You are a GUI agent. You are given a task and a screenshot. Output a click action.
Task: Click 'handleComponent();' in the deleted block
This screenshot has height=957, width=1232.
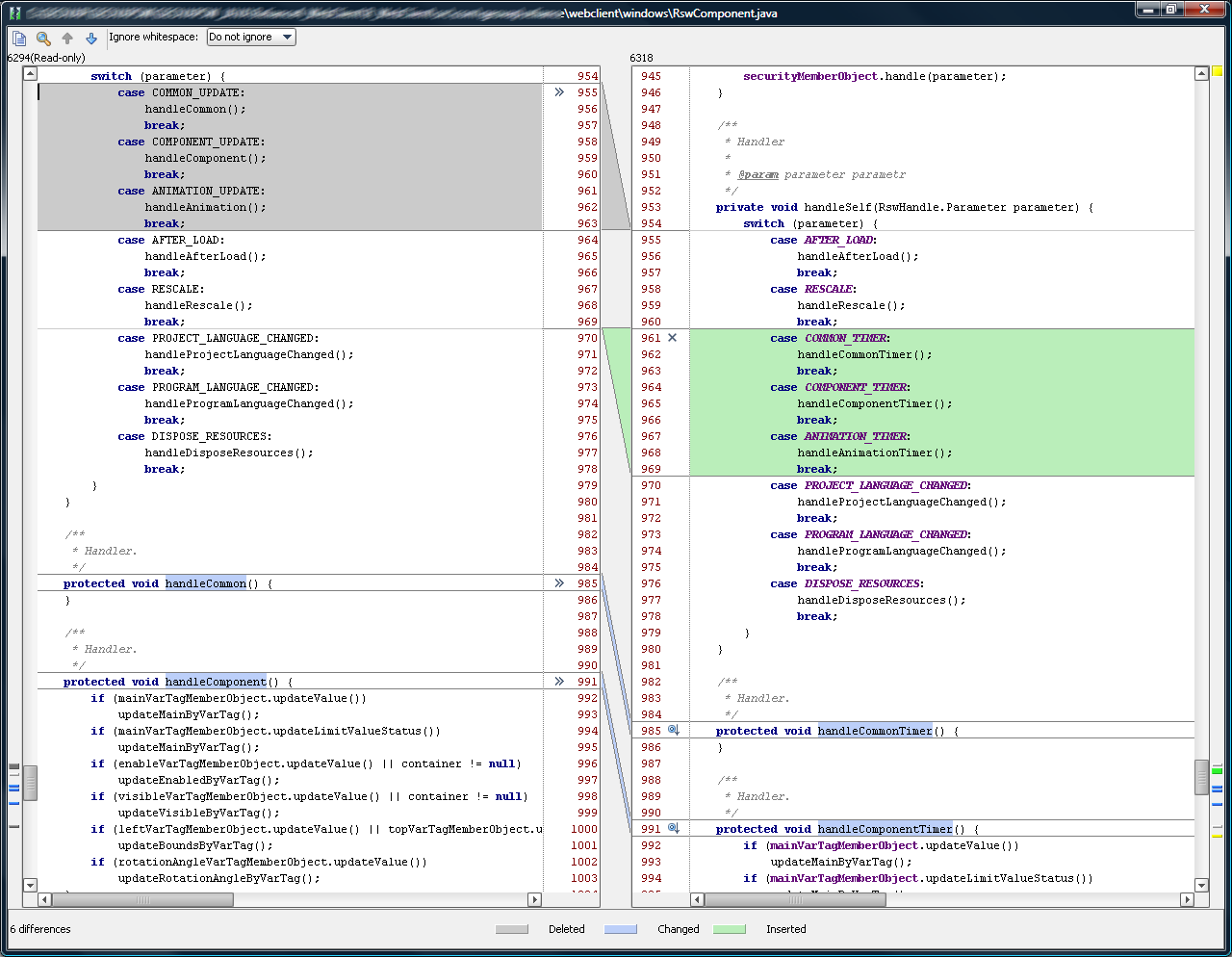[x=205, y=158]
